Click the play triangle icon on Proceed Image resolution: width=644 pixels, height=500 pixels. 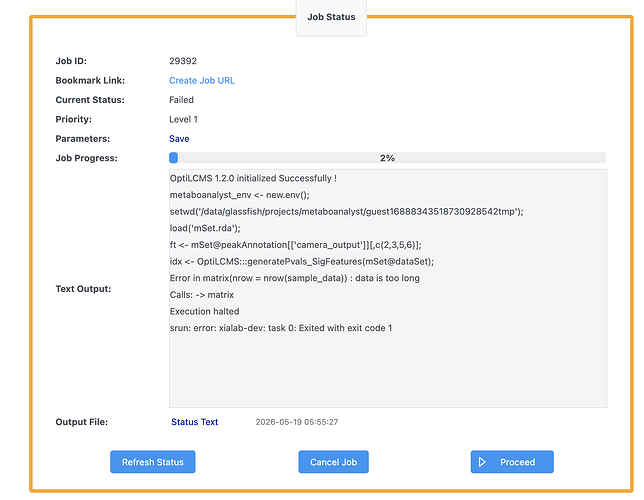click(482, 462)
